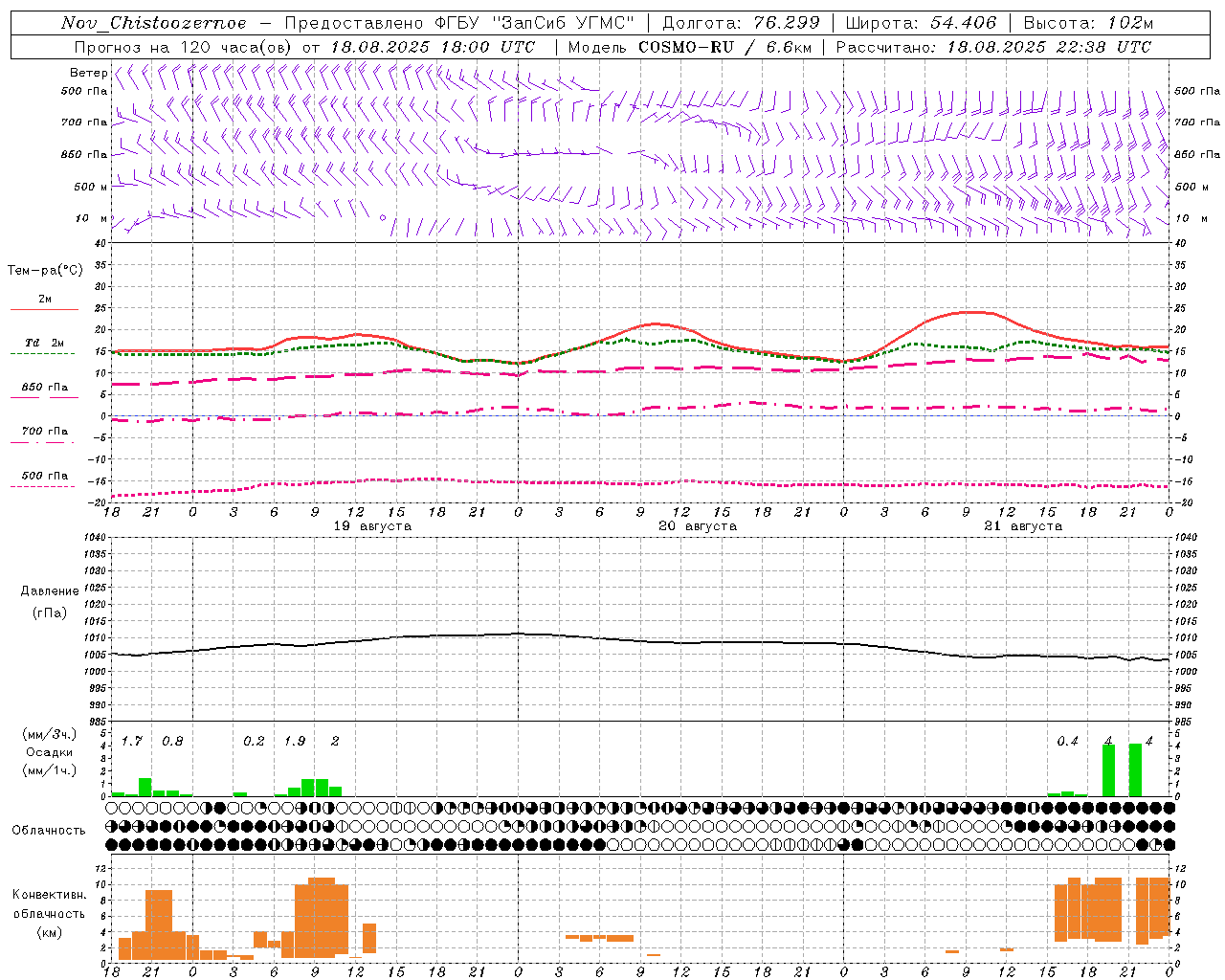Click the "Конвективн." convective cloud label
This screenshot has width=1225, height=980.
(x=49, y=895)
